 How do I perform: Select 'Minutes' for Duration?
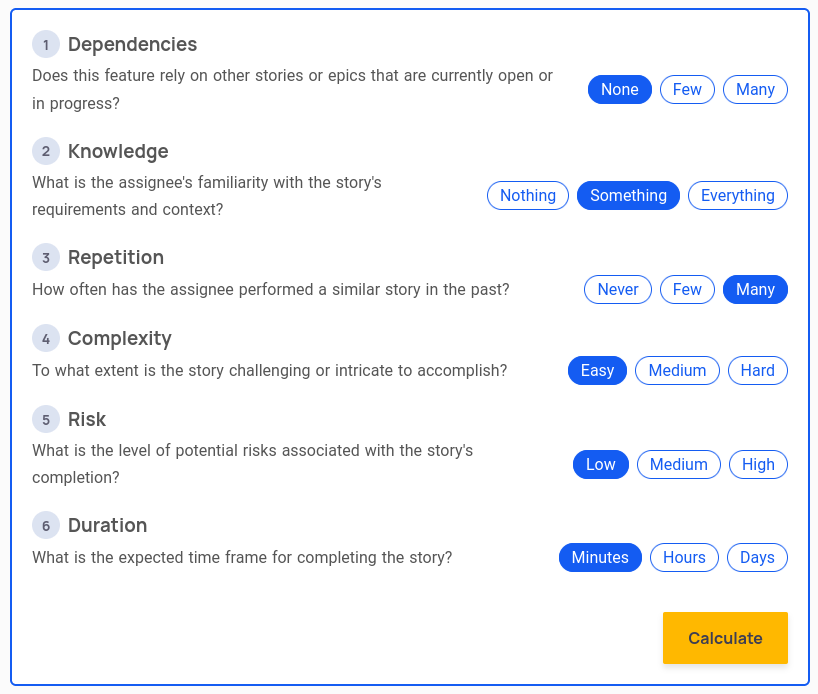600,558
